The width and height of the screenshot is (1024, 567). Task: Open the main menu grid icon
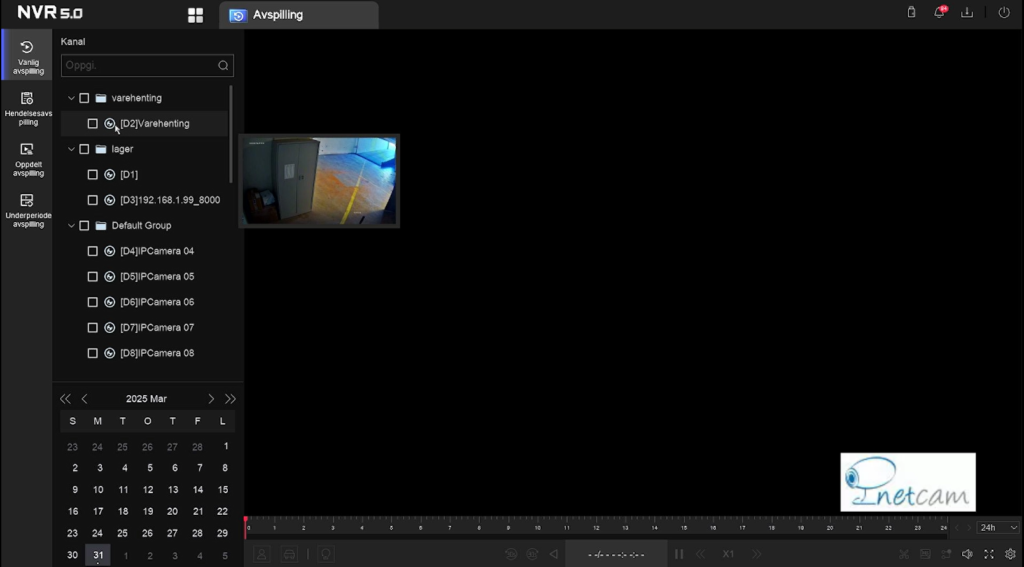pyautogui.click(x=195, y=15)
